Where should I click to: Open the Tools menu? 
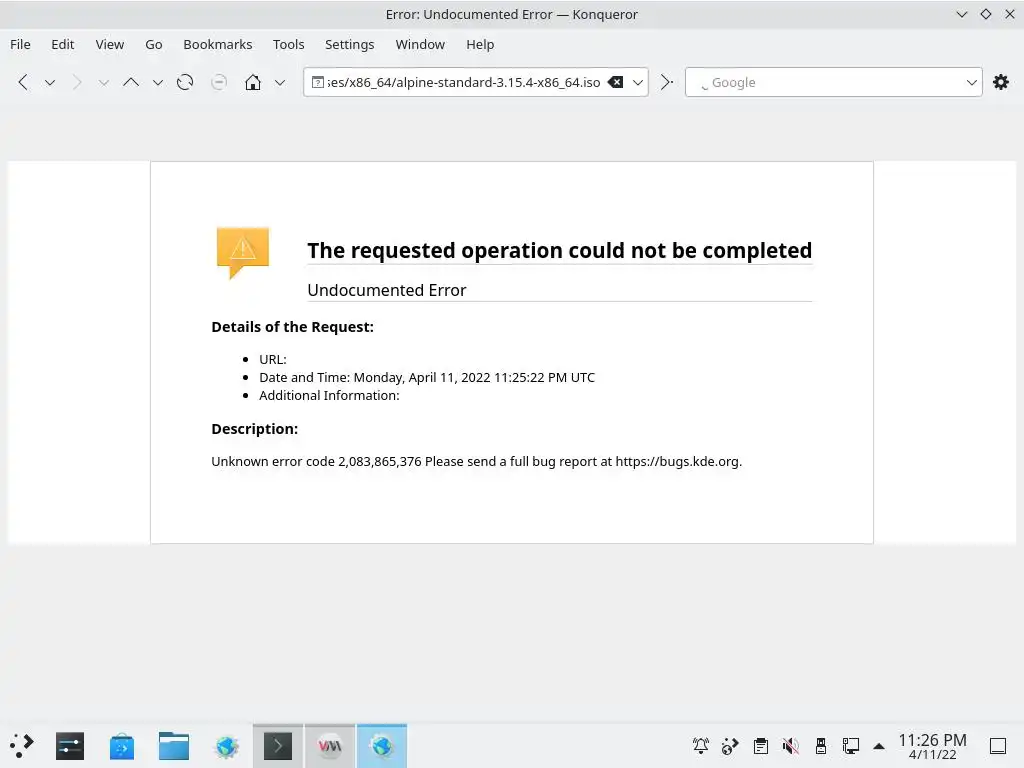coord(288,44)
